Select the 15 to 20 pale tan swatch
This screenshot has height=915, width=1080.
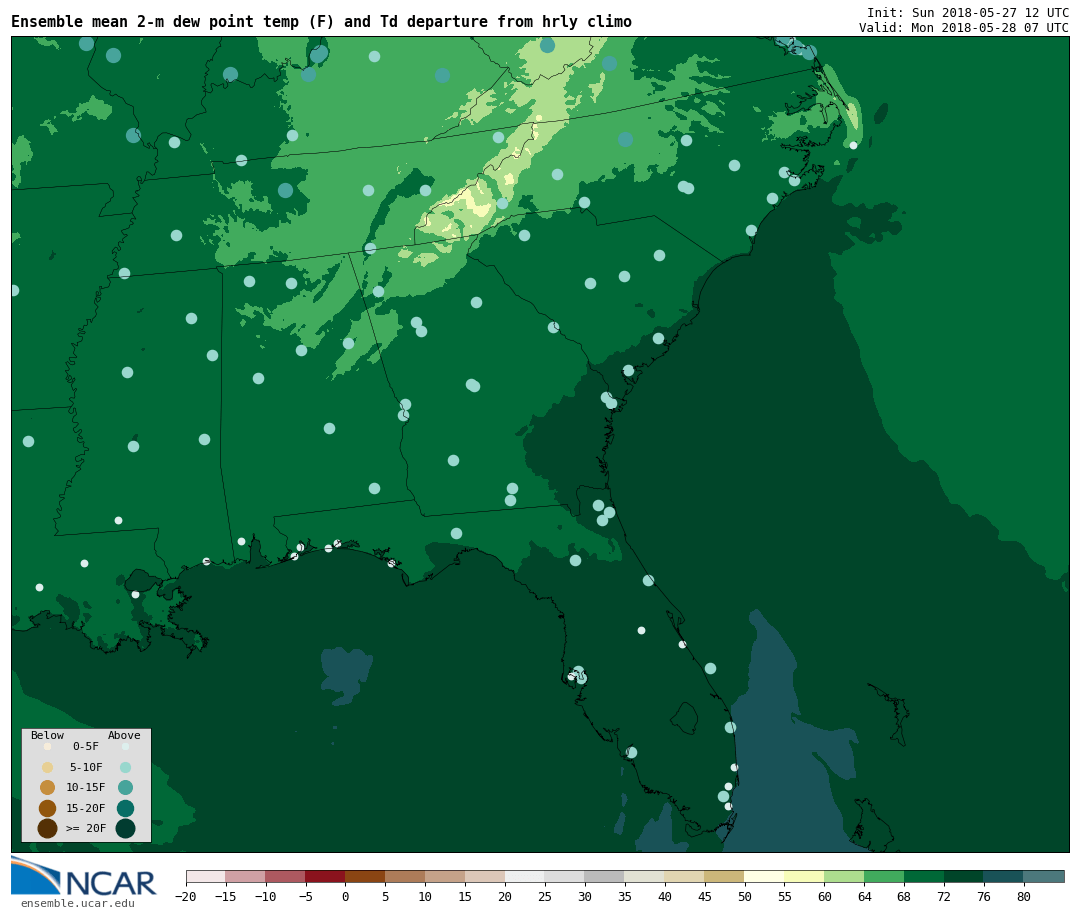click(x=486, y=876)
